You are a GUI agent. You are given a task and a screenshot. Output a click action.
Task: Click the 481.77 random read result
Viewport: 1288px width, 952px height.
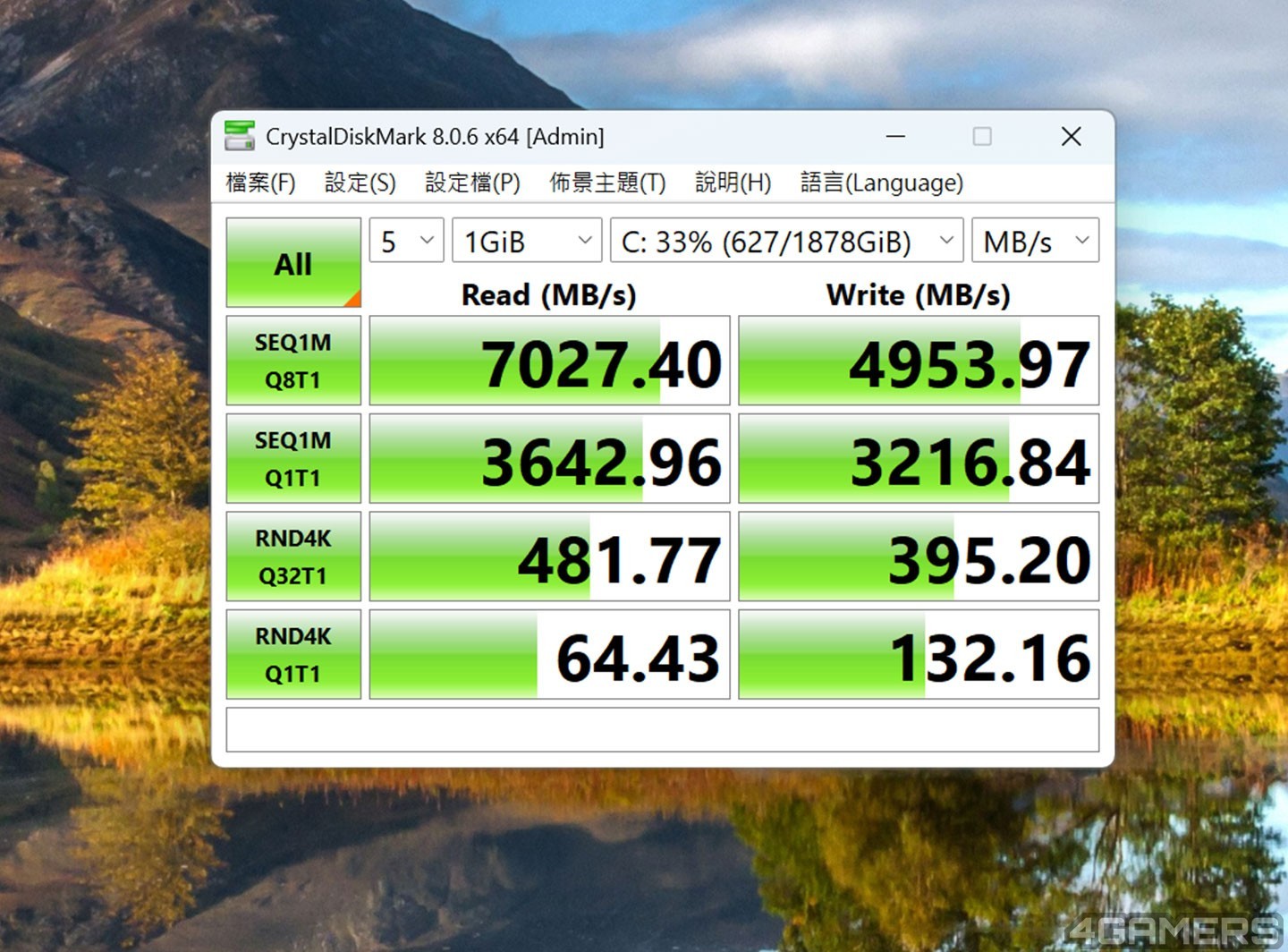pyautogui.click(x=550, y=557)
